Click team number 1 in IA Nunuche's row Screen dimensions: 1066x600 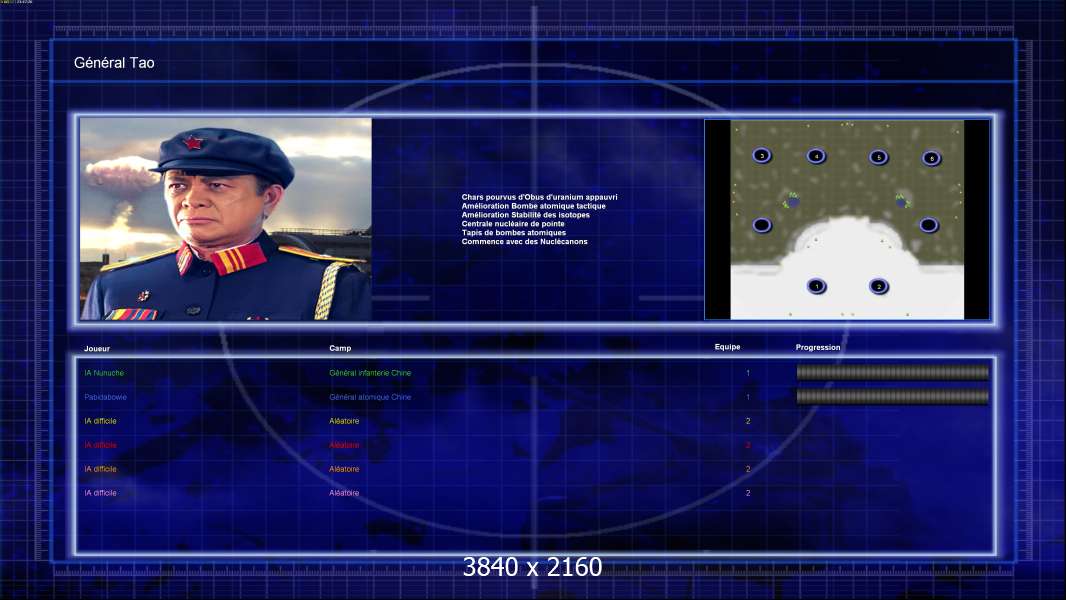(x=748, y=373)
